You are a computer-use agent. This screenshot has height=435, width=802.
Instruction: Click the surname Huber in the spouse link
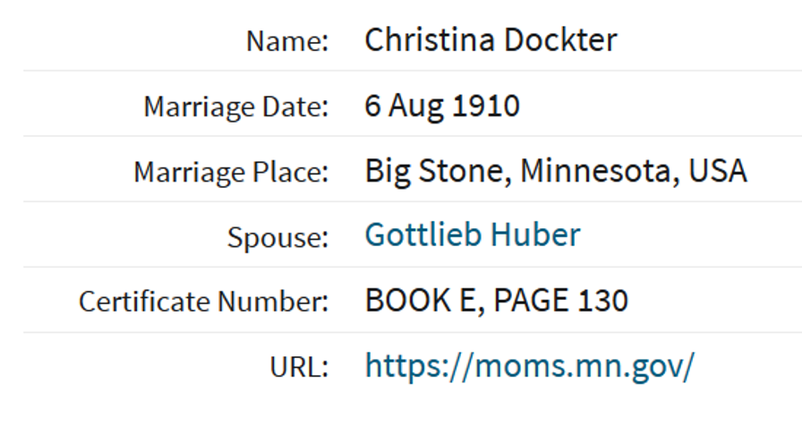click(536, 235)
